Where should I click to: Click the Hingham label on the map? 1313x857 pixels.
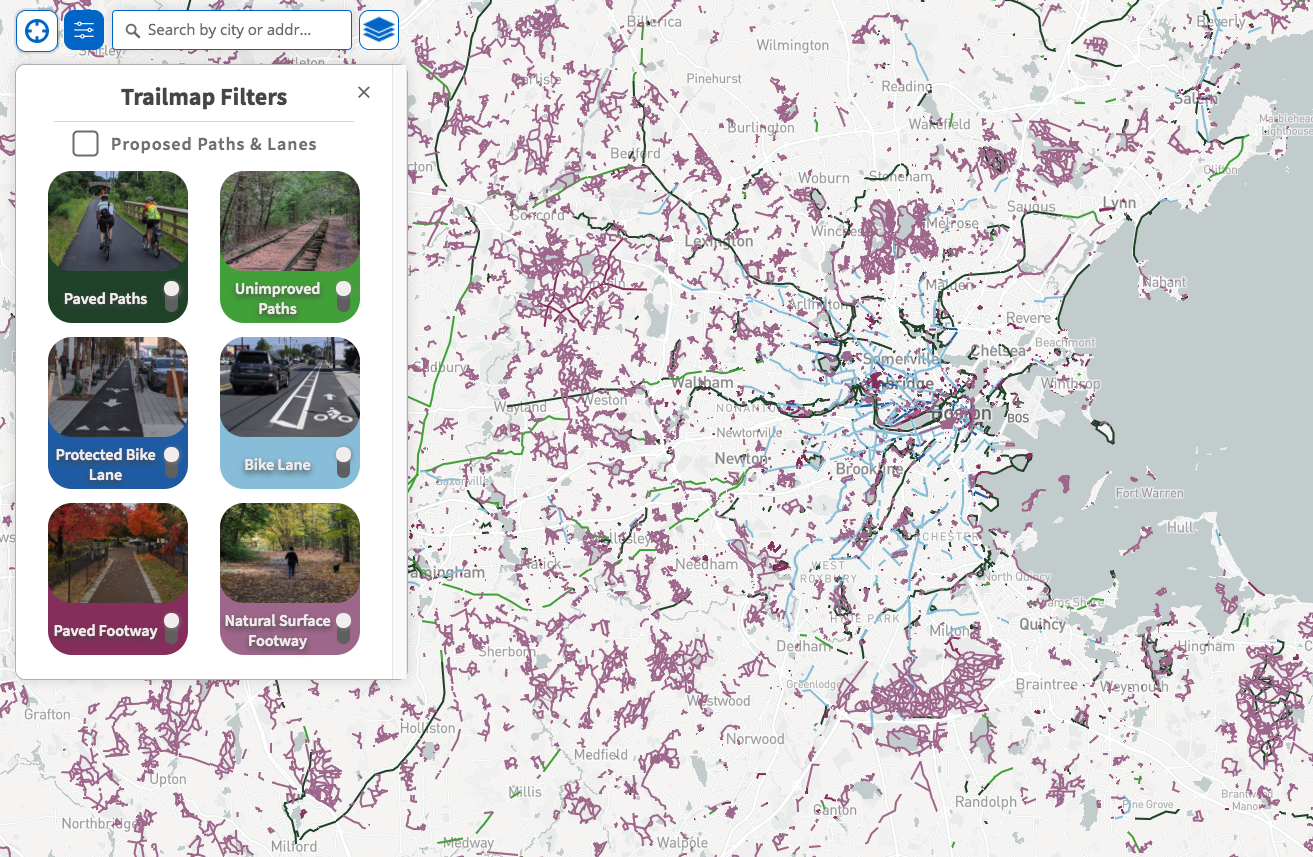click(1206, 646)
